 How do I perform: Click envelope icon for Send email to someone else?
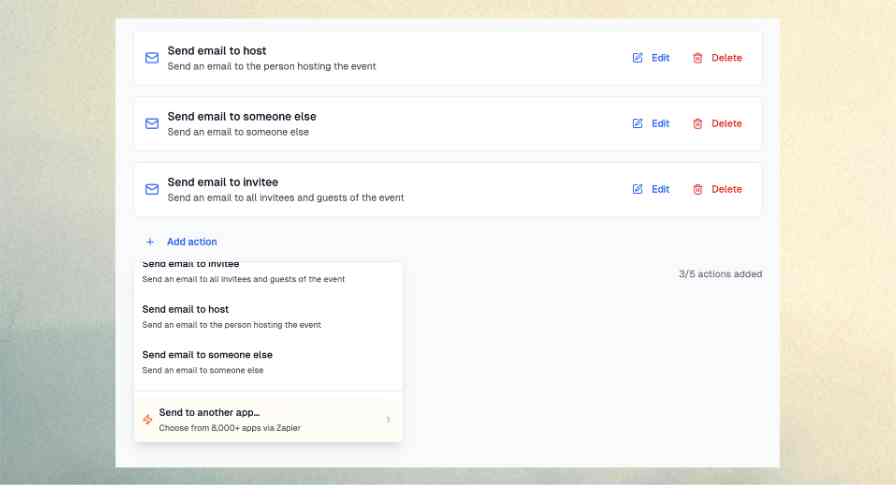pos(152,124)
